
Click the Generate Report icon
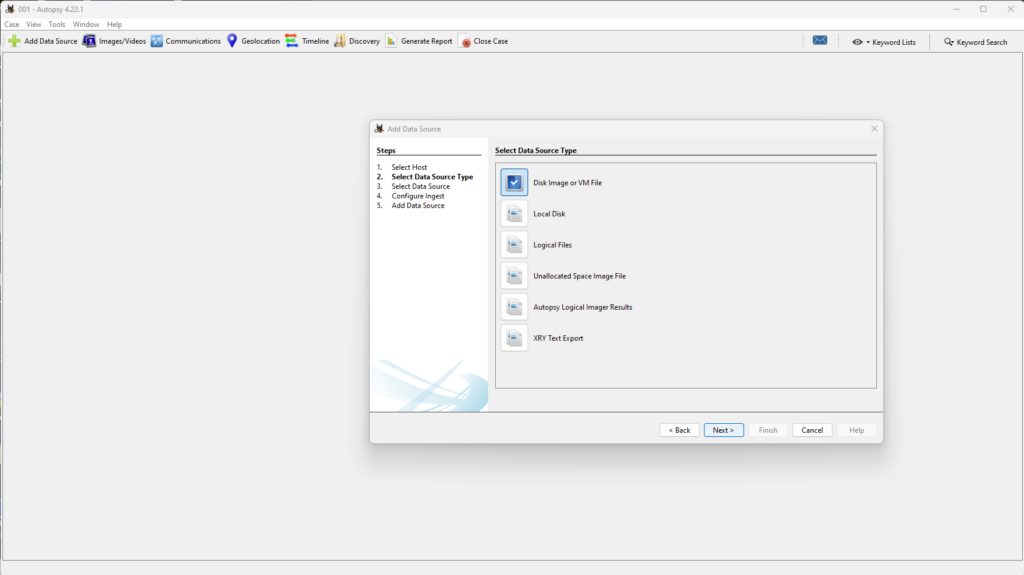coord(392,41)
